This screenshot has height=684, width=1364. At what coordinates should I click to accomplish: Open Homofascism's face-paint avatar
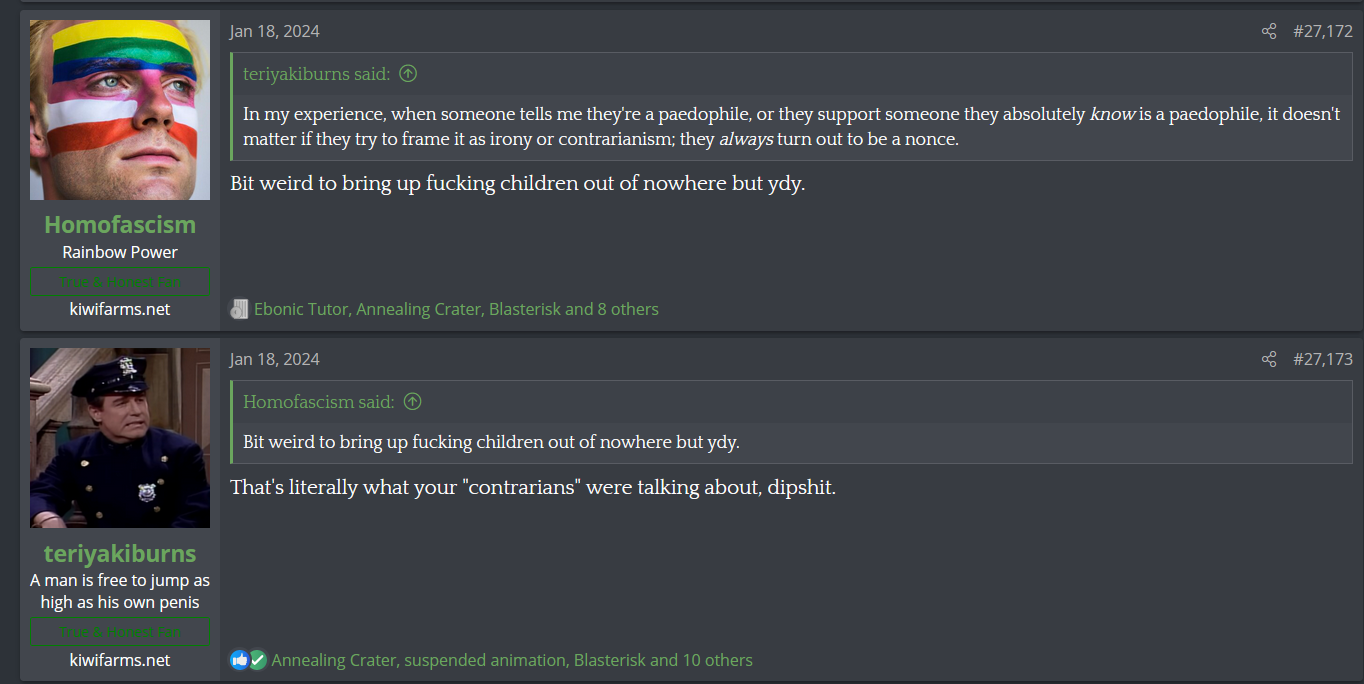tap(120, 110)
